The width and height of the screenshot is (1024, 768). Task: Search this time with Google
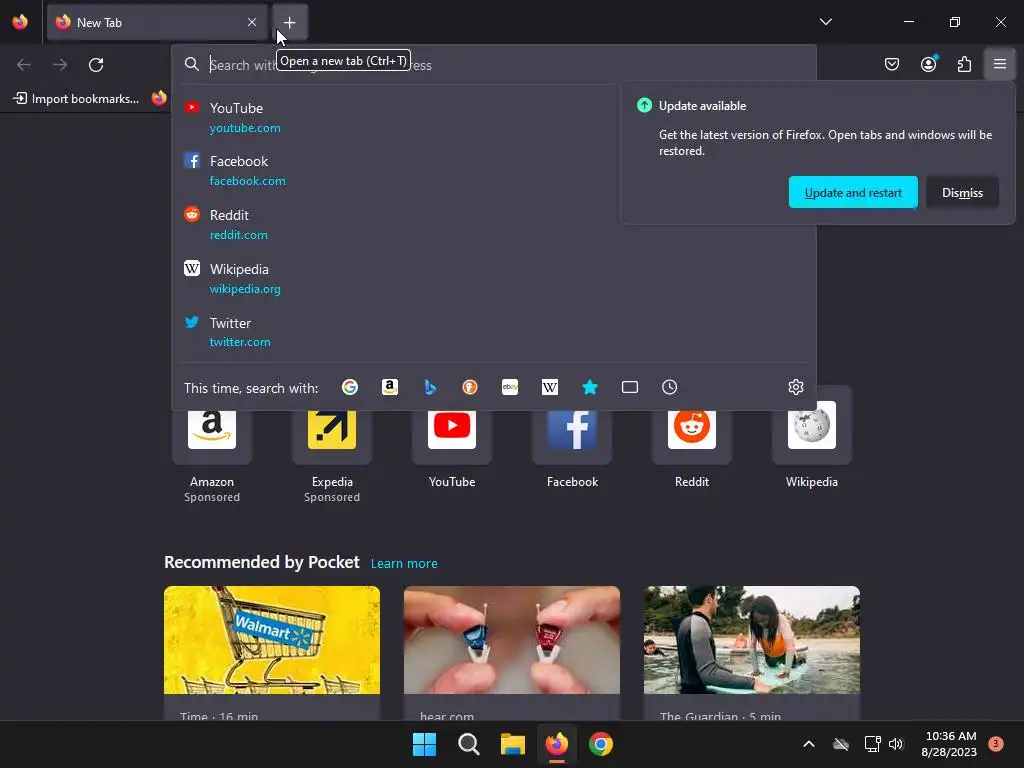pos(350,387)
